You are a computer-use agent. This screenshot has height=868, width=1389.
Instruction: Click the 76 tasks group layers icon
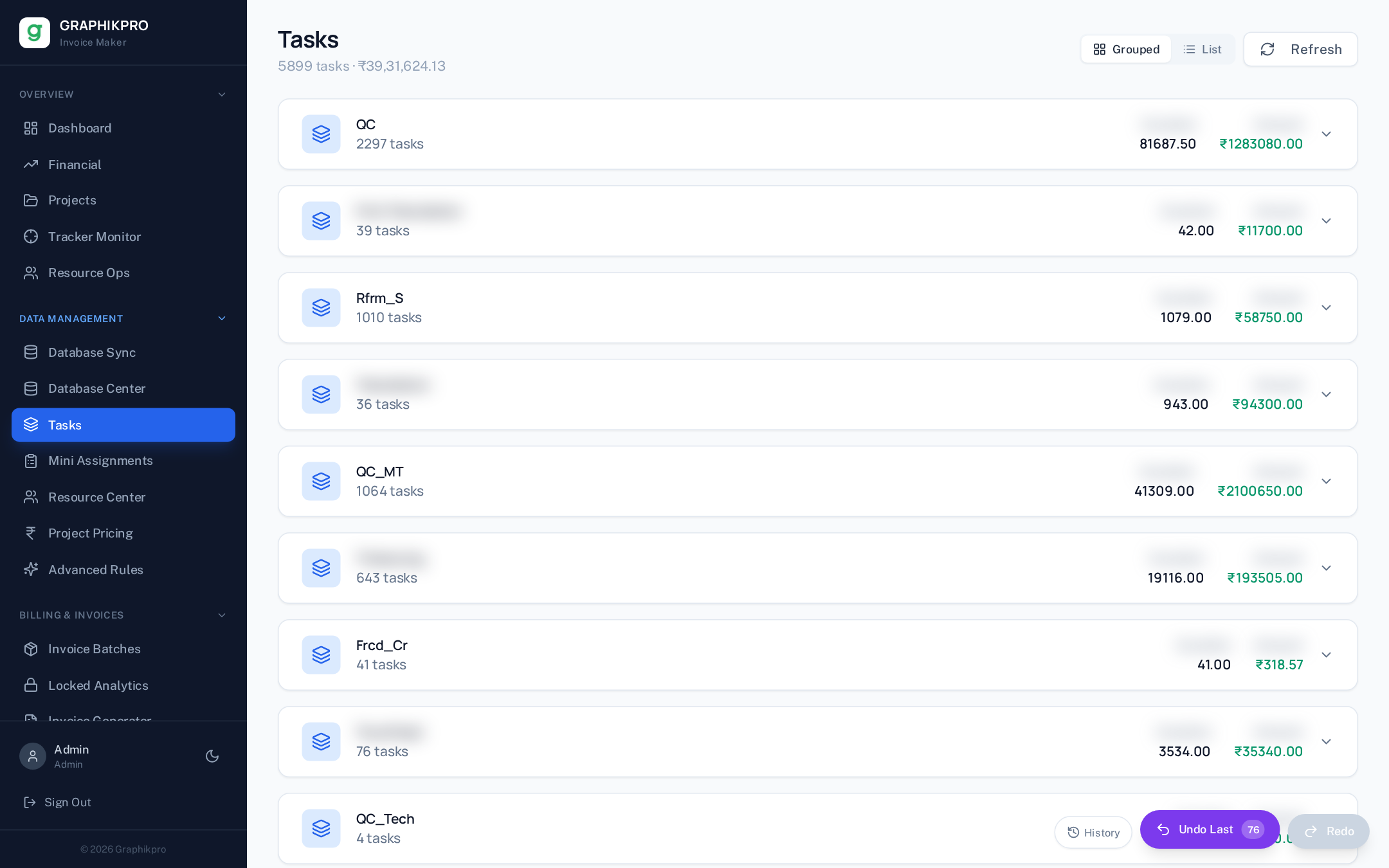click(321, 742)
